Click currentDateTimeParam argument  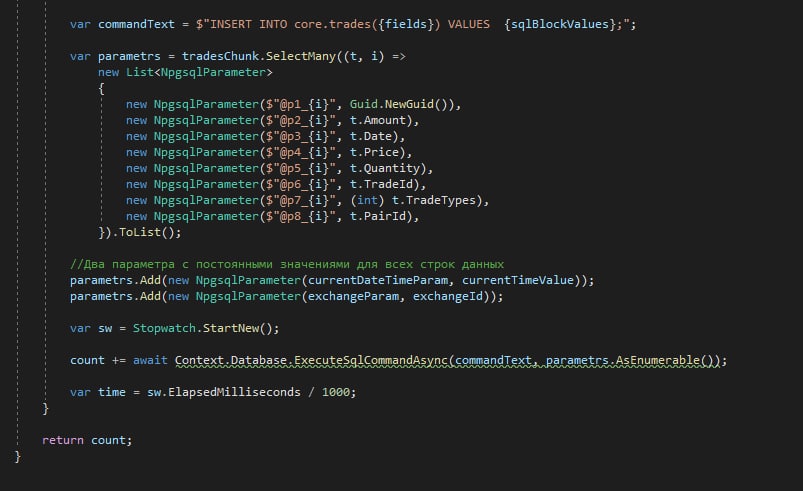tap(377, 280)
